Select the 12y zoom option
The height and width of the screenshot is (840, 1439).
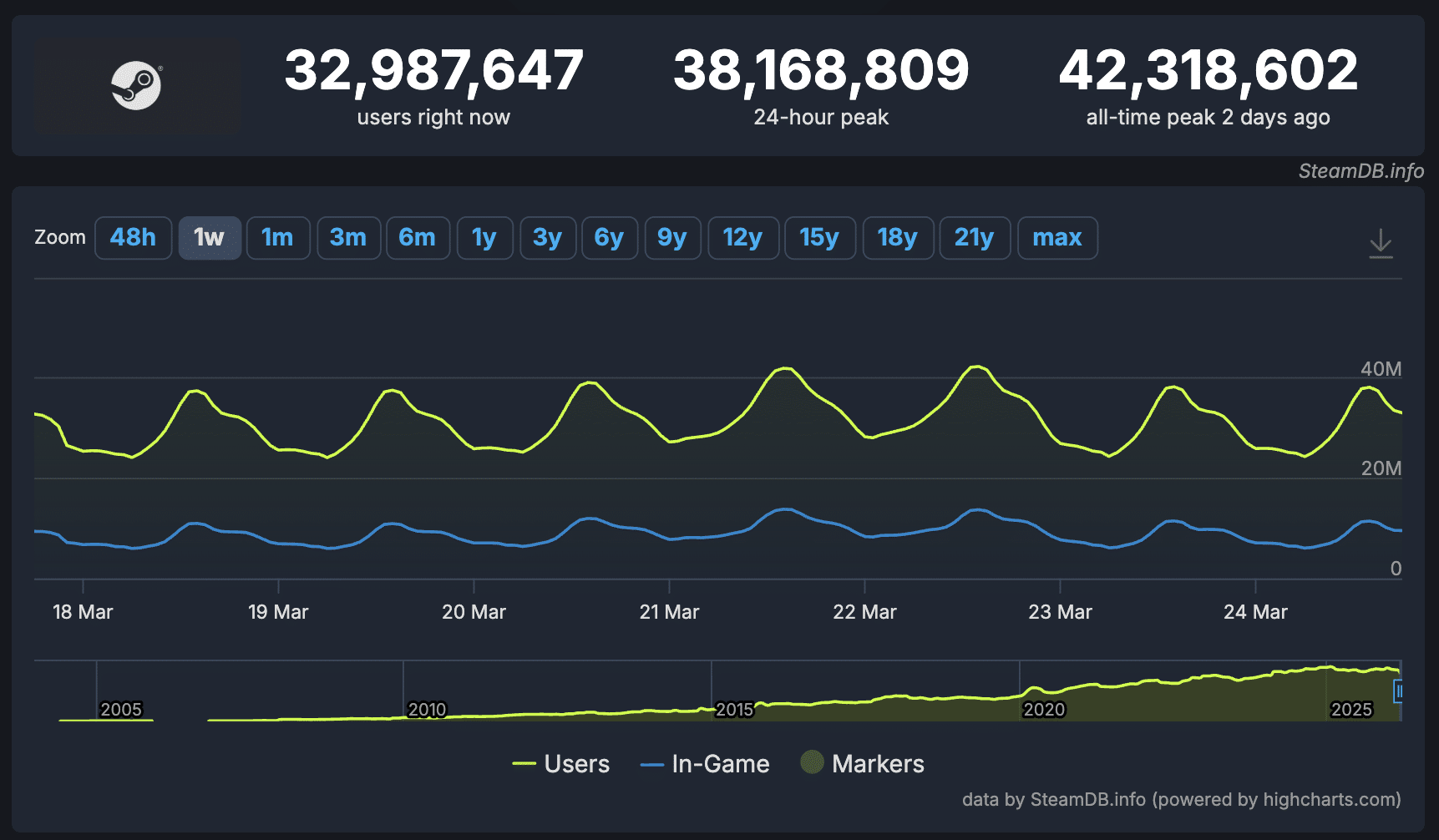pyautogui.click(x=742, y=238)
